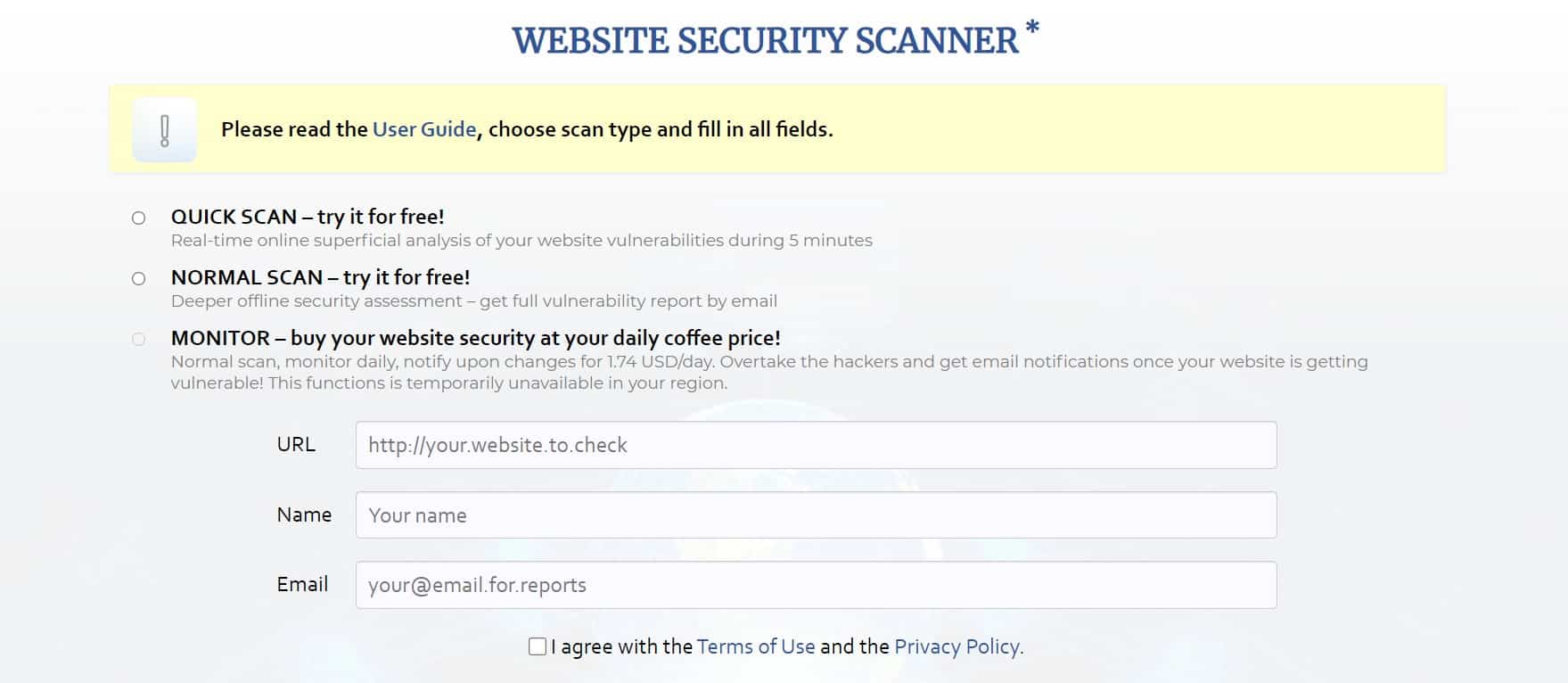This screenshot has width=1568, height=683.
Task: Click the QUICK SCAN bold label text
Action: [308, 217]
